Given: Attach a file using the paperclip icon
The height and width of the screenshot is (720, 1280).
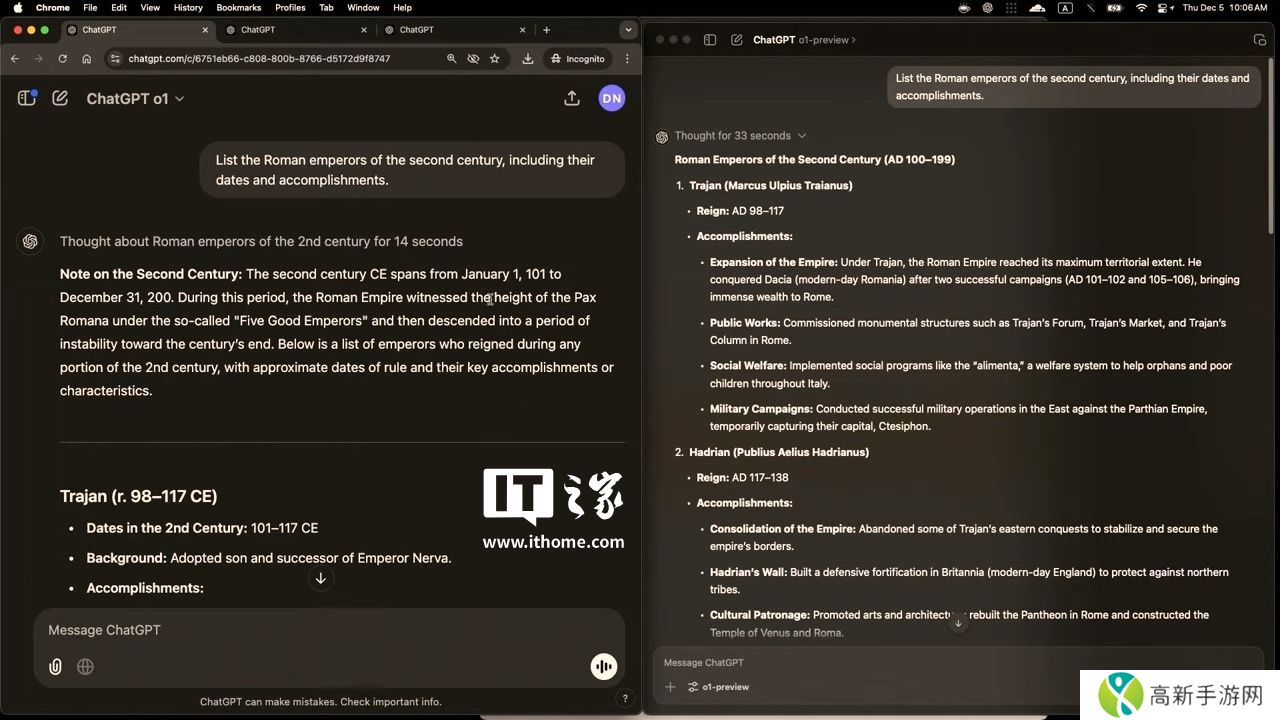Looking at the screenshot, I should [x=56, y=667].
